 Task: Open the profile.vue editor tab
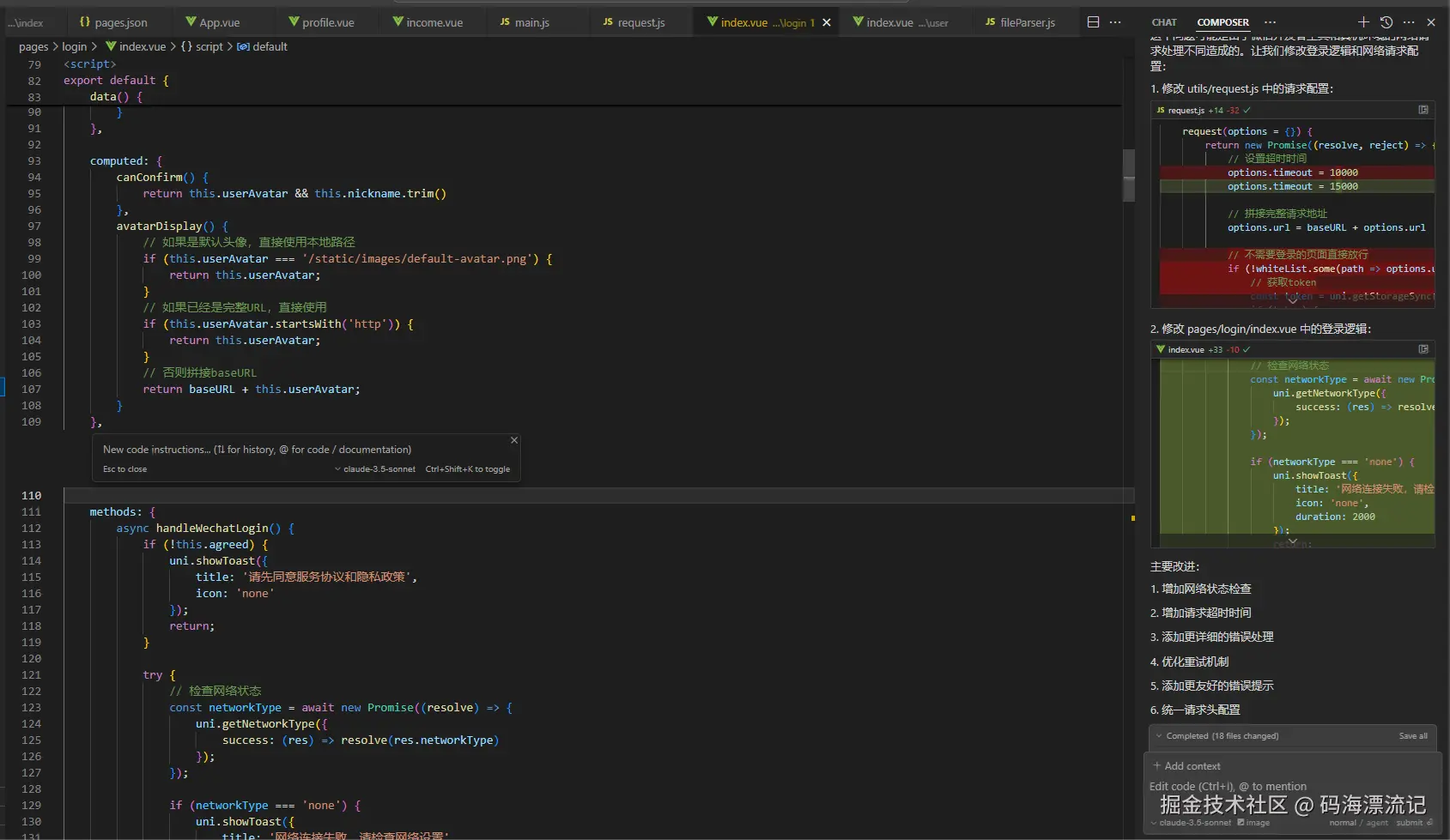pos(328,22)
